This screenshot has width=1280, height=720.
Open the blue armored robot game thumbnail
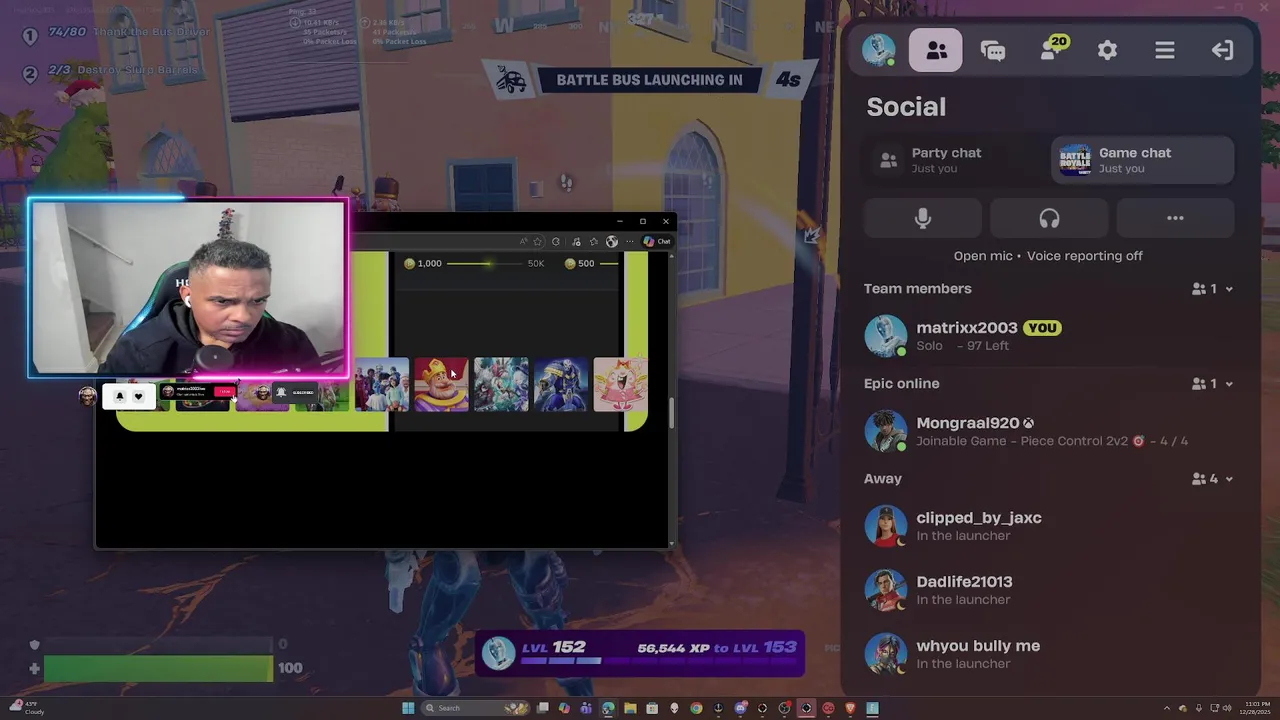coord(560,384)
